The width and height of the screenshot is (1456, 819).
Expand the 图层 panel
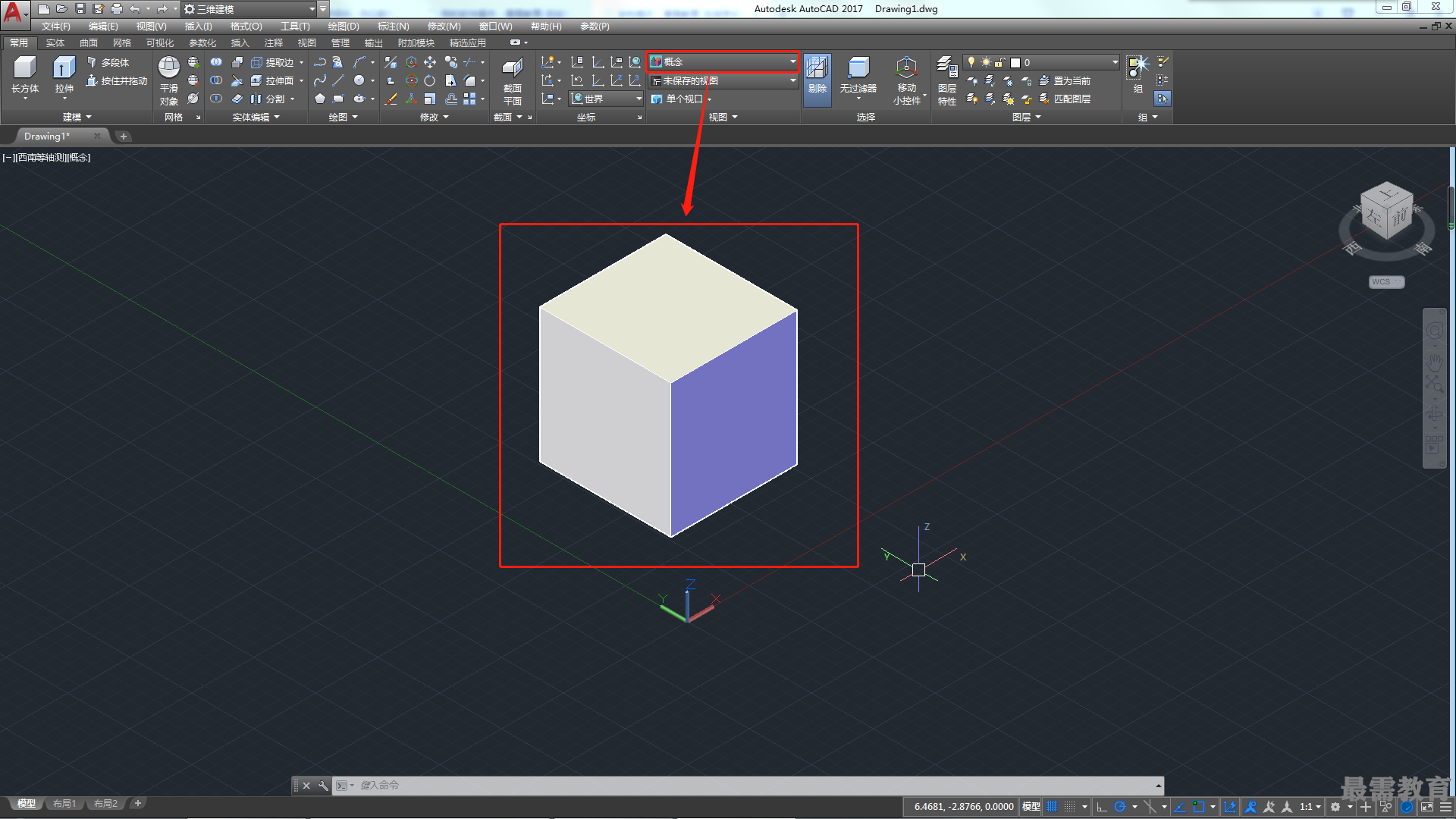point(1026,117)
